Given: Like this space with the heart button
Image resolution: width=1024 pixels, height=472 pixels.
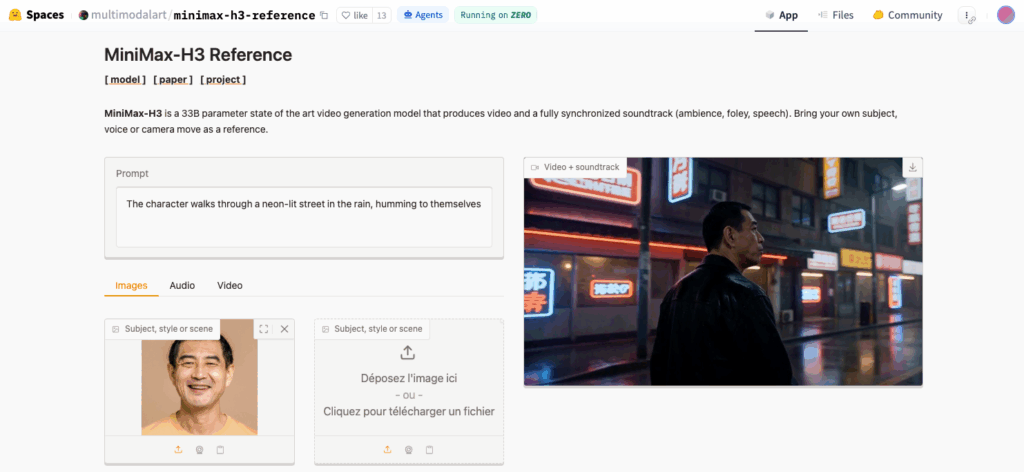Looking at the screenshot, I should [x=355, y=15].
